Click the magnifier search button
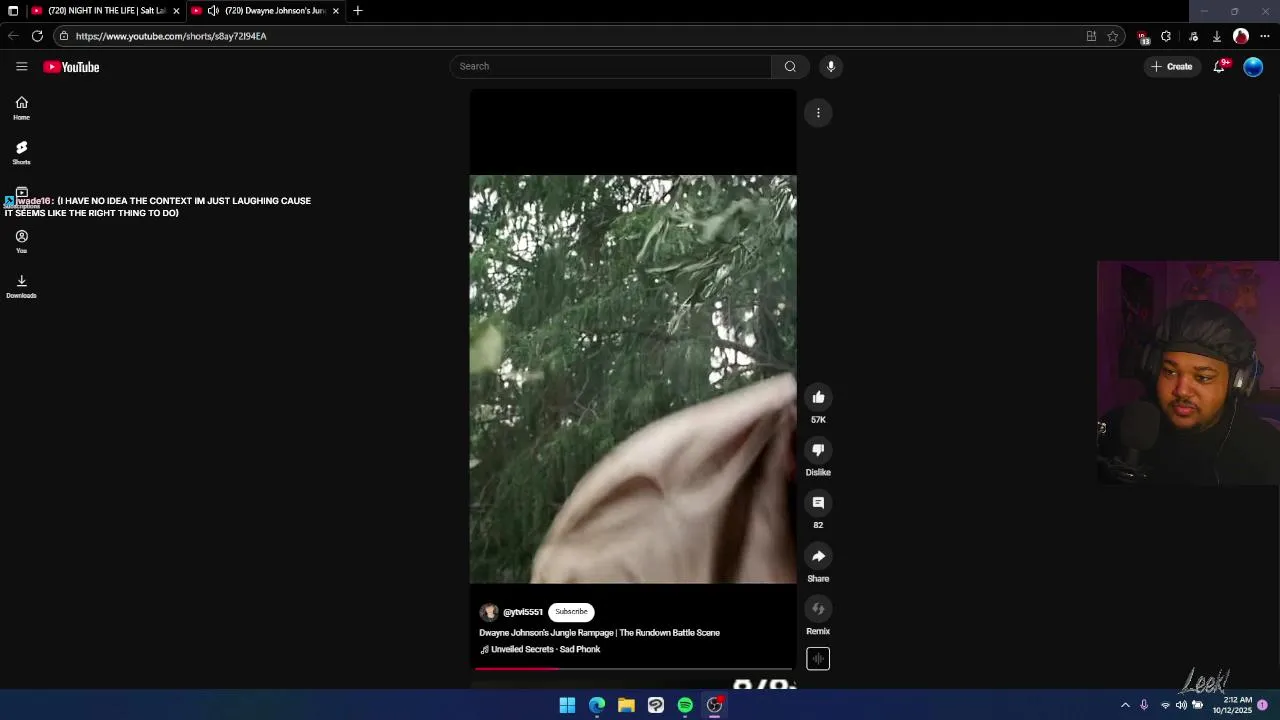The height and width of the screenshot is (720, 1280). [x=790, y=66]
